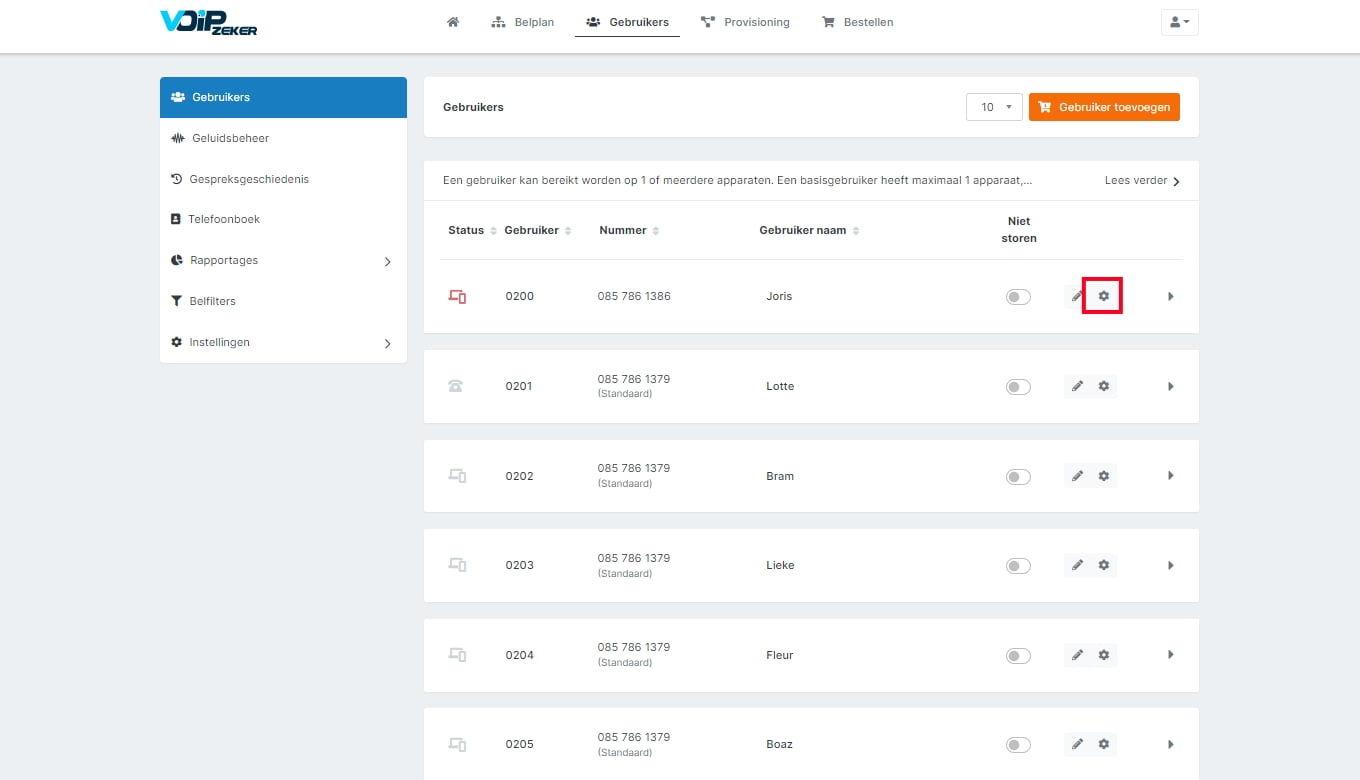The width and height of the screenshot is (1360, 780).
Task: Open settings gear for Boaz
Action: [1104, 744]
